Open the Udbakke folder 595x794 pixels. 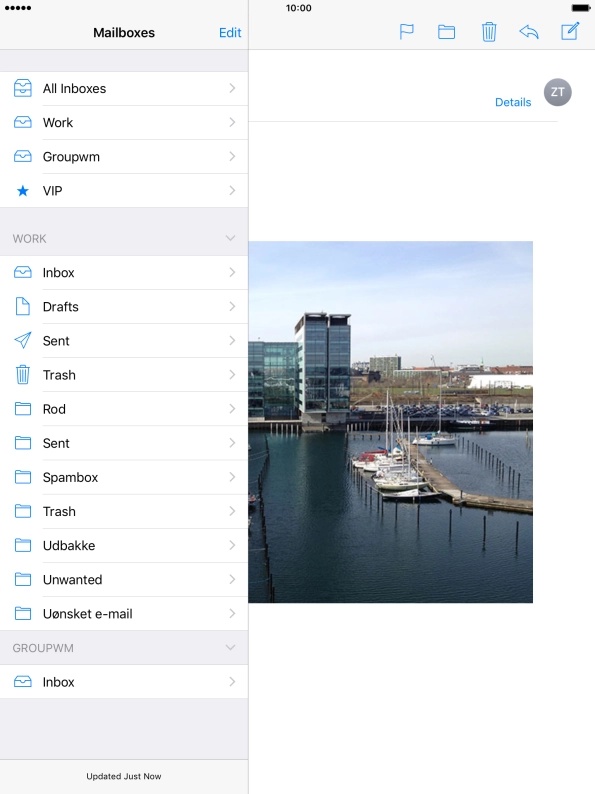tap(124, 546)
